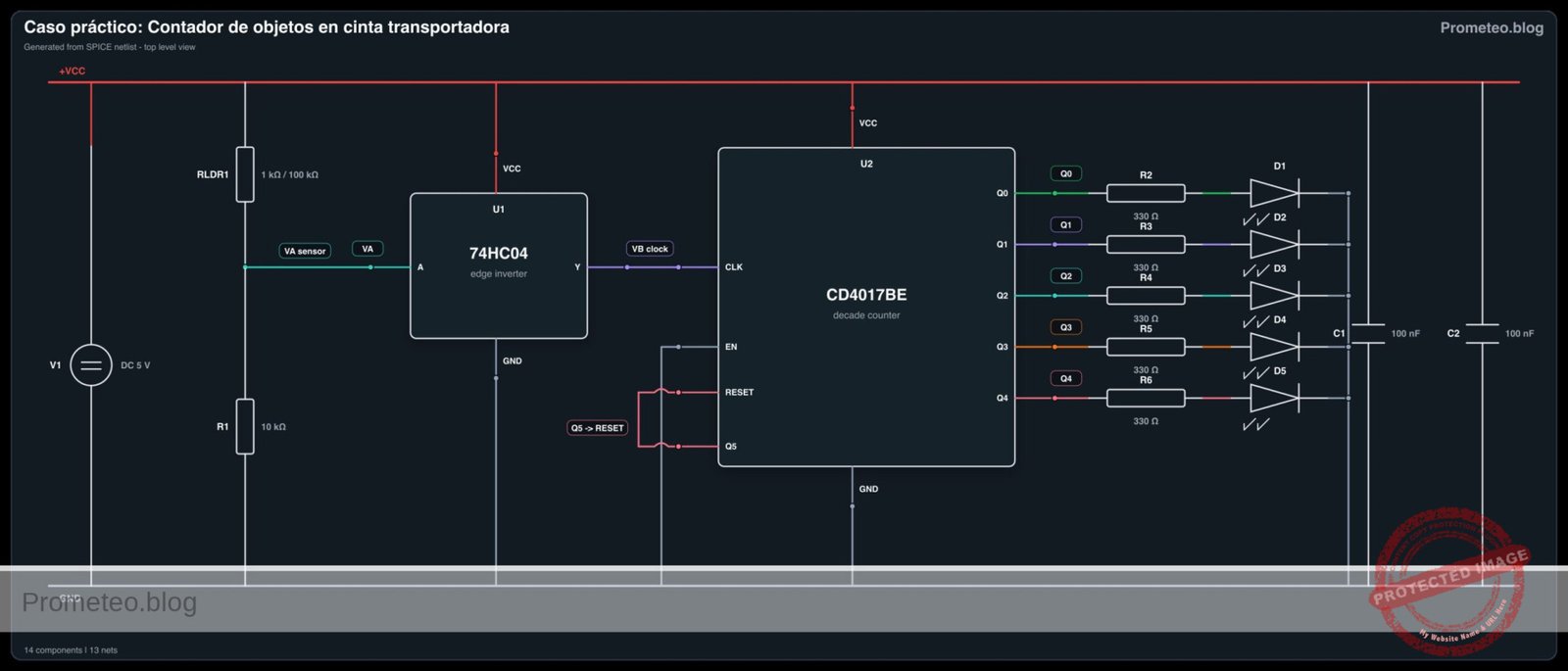
Task: Click the +VCC rail label
Action: (73, 72)
